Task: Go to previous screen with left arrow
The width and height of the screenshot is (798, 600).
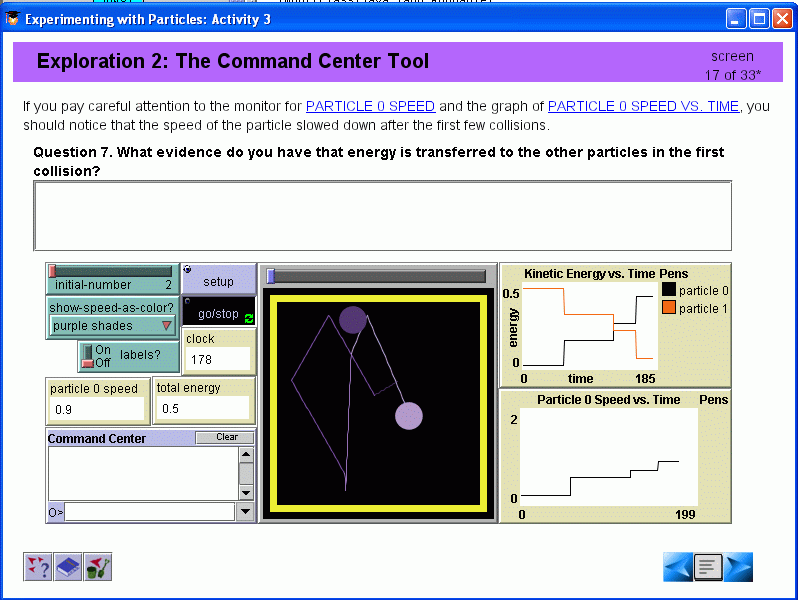Action: click(x=677, y=567)
